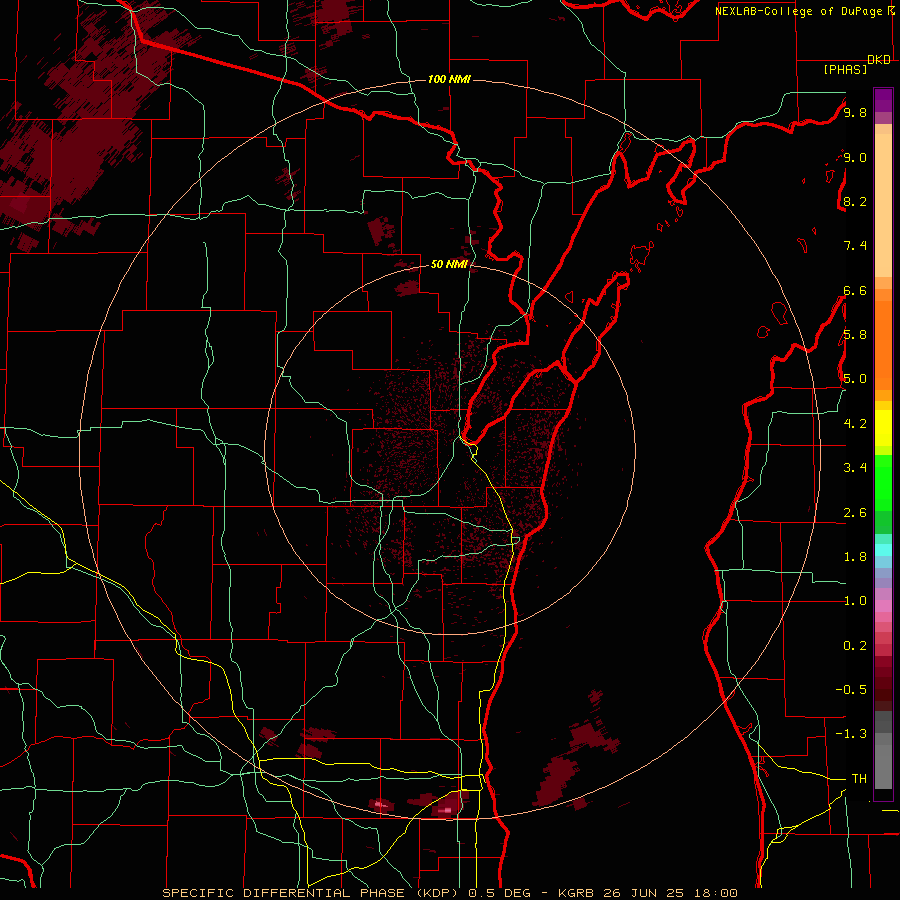Click the peach segment of the color bar

(883, 201)
